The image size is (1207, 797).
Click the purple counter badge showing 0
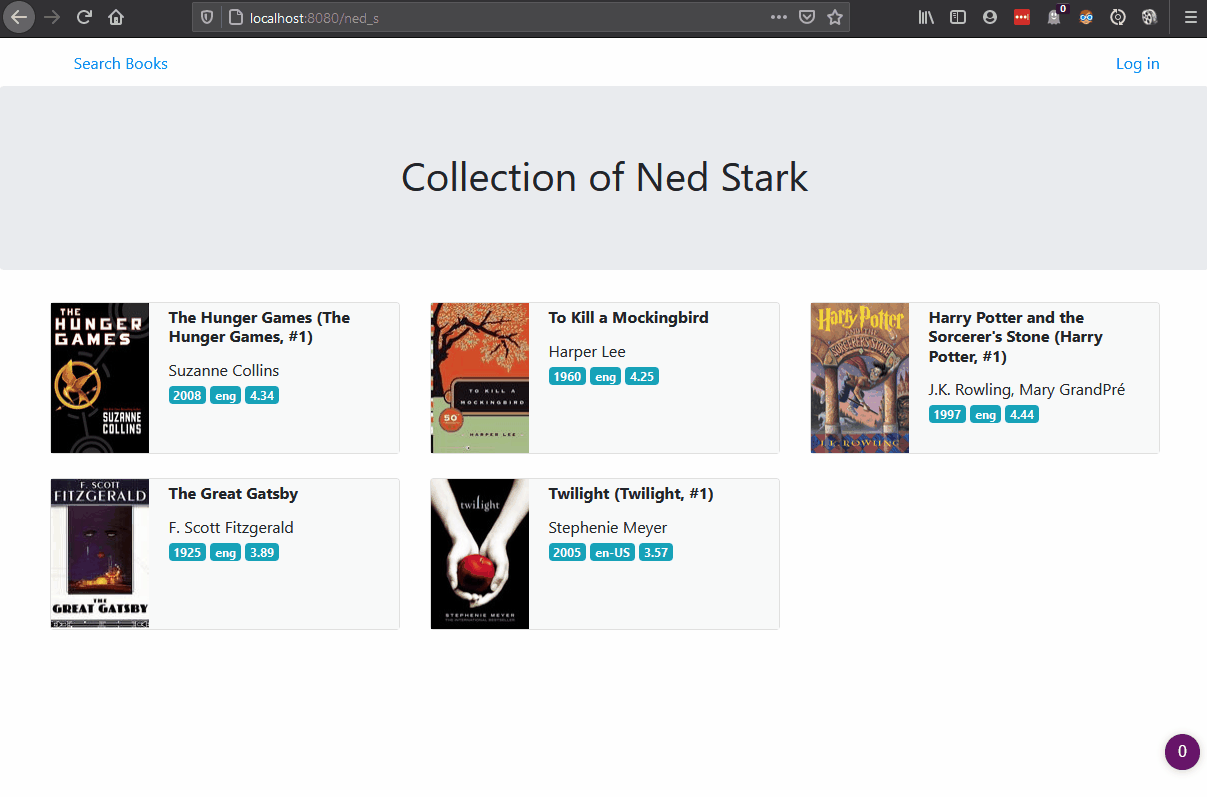(x=1182, y=752)
